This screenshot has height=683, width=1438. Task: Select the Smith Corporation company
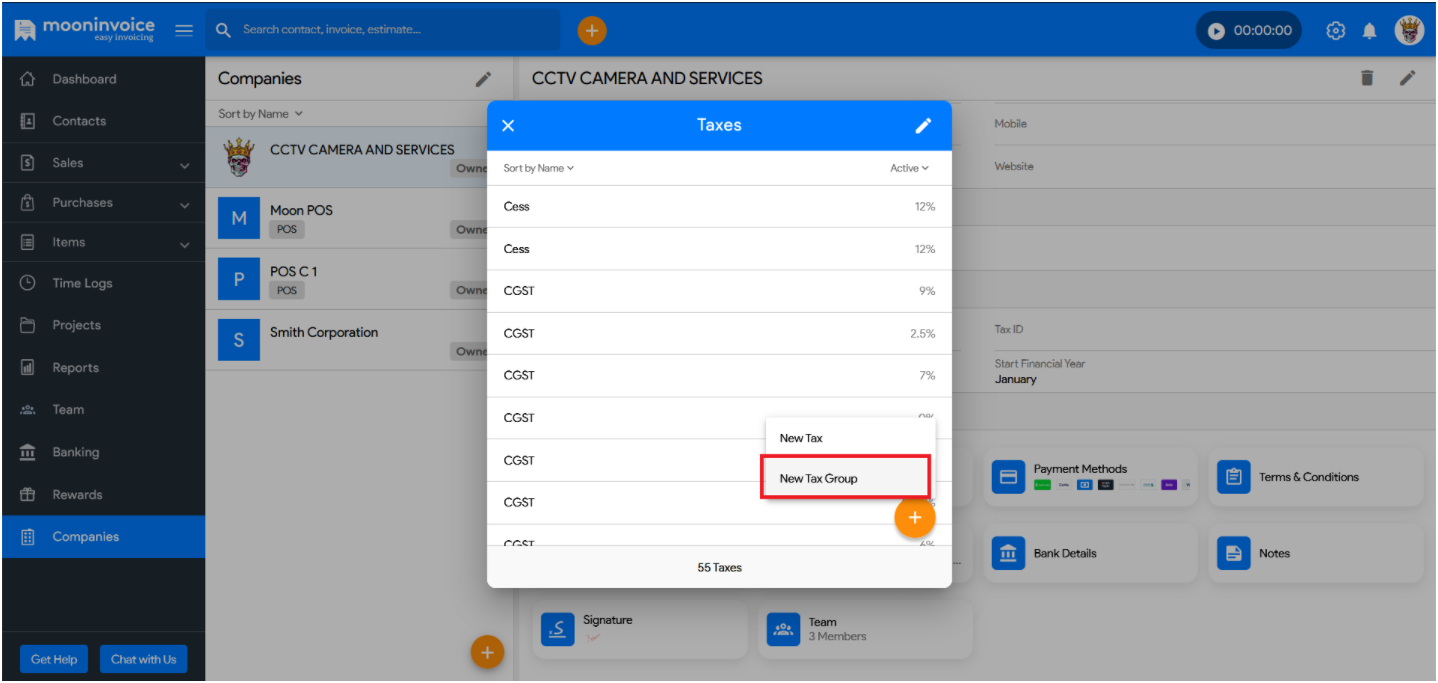pos(348,340)
